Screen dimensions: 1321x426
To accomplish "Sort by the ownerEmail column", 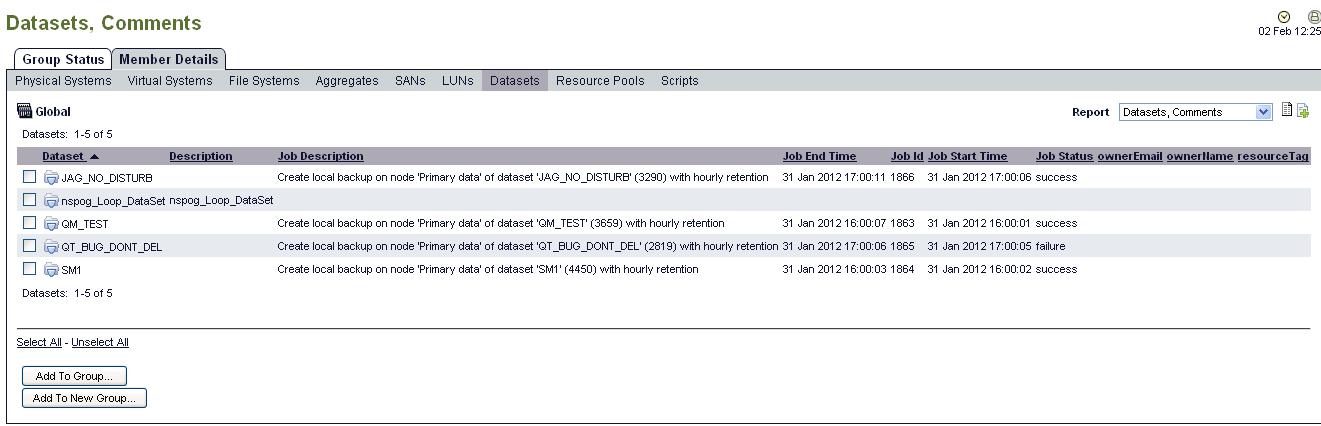I will [1130, 156].
